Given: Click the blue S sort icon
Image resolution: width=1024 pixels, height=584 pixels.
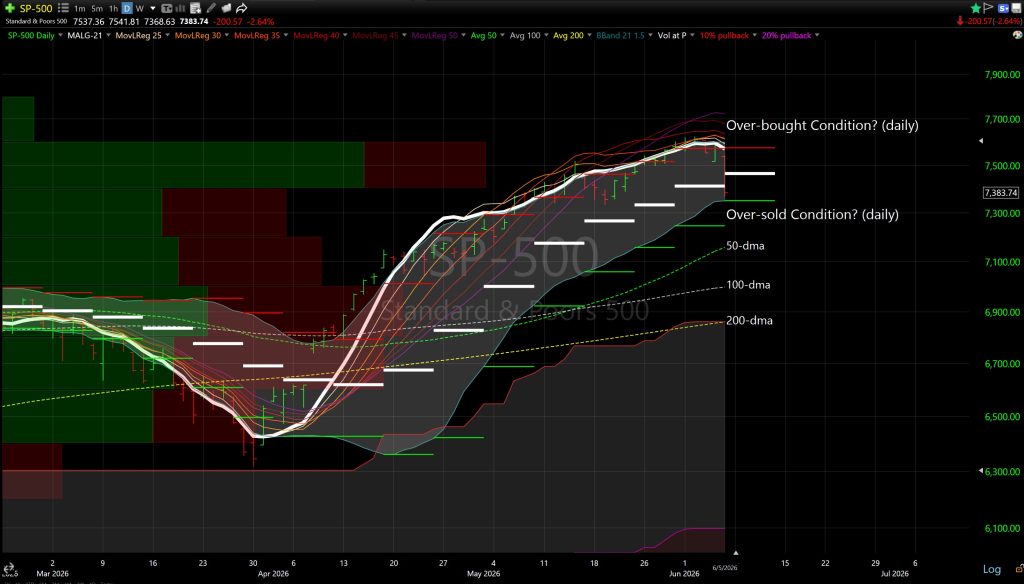Looking at the screenshot, I should tap(1003, 8).
